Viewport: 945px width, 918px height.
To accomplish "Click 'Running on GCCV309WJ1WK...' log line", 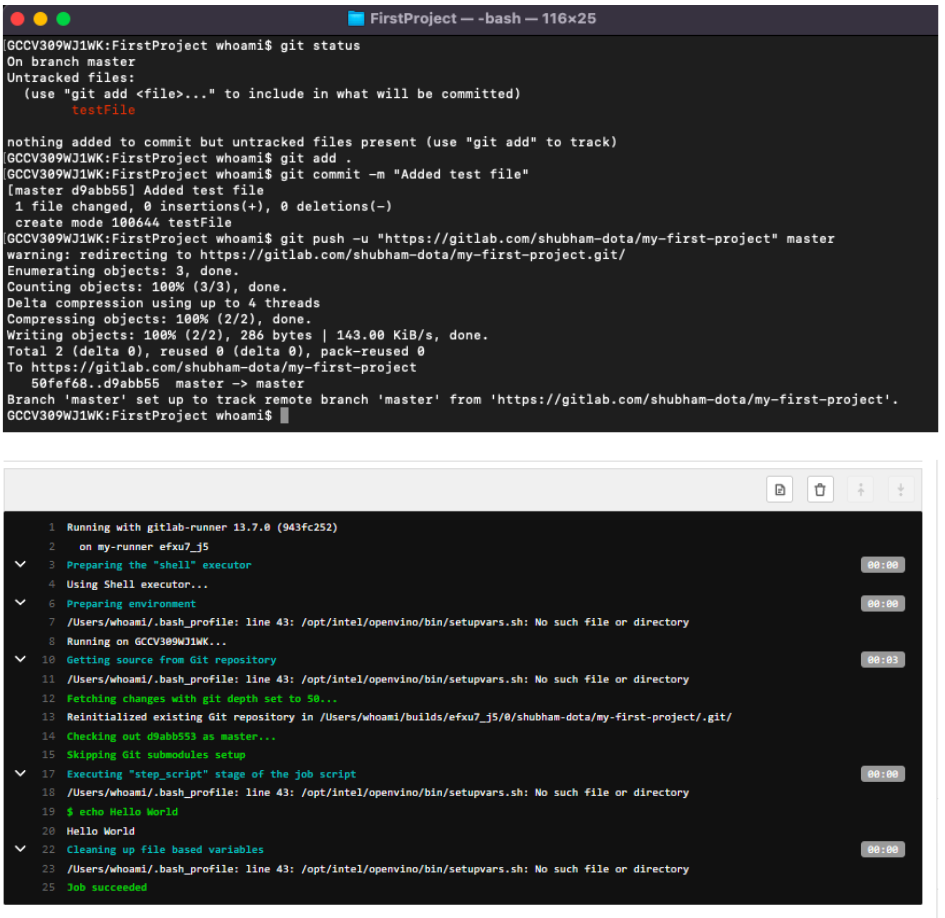I will click(146, 642).
